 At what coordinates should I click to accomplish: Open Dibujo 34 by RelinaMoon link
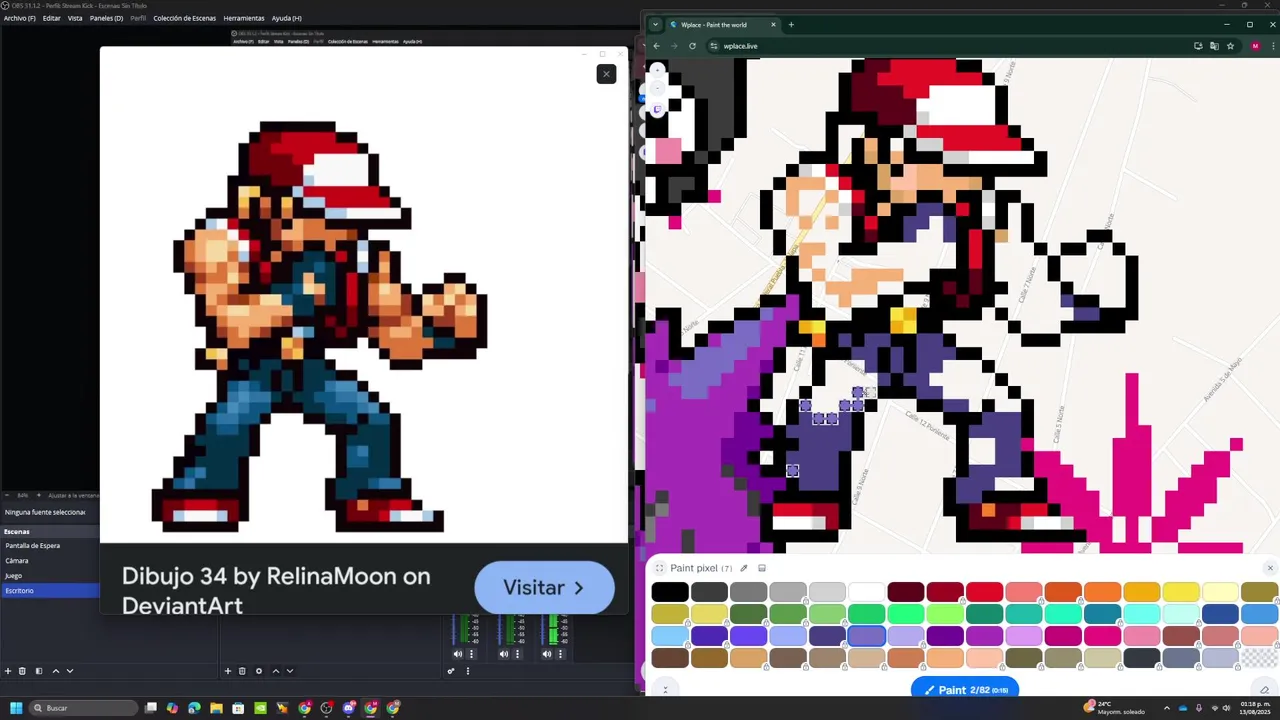[x=276, y=591]
